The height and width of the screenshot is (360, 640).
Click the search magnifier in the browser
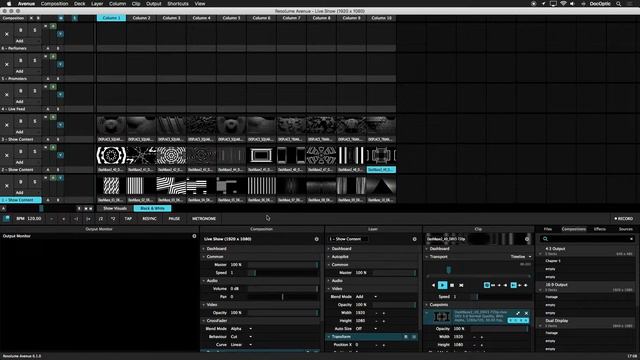pos(545,239)
